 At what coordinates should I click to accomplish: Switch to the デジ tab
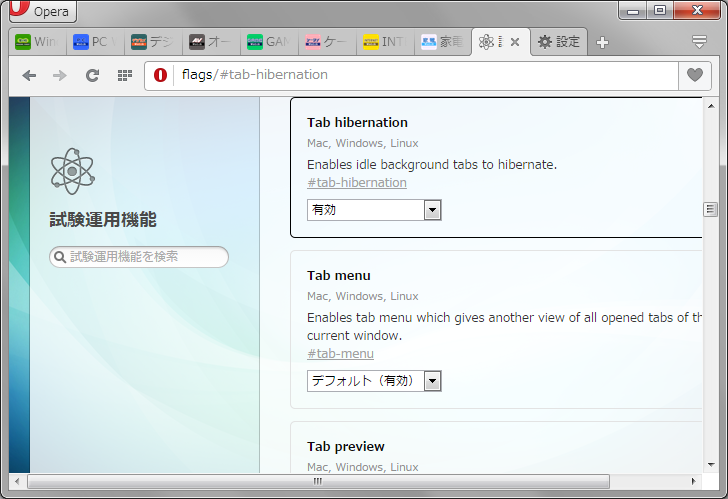(x=153, y=42)
